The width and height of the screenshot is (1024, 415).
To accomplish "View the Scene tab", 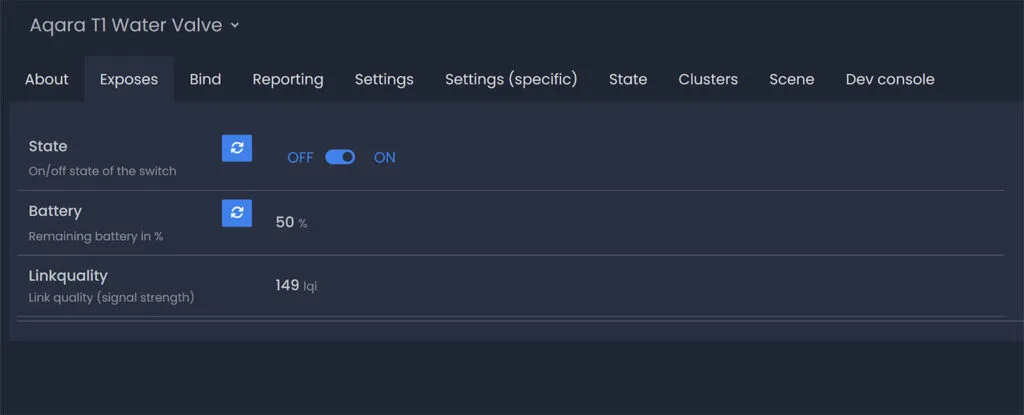I will tap(792, 79).
